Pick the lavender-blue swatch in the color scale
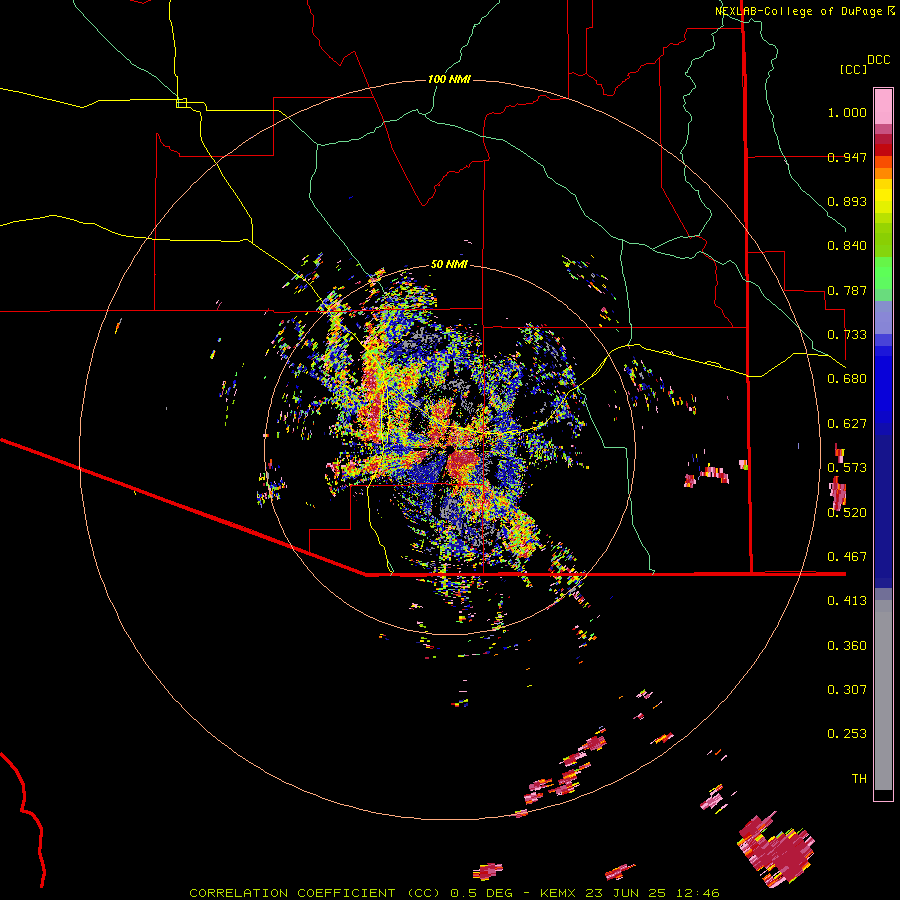Image resolution: width=900 pixels, height=900 pixels. click(x=883, y=317)
